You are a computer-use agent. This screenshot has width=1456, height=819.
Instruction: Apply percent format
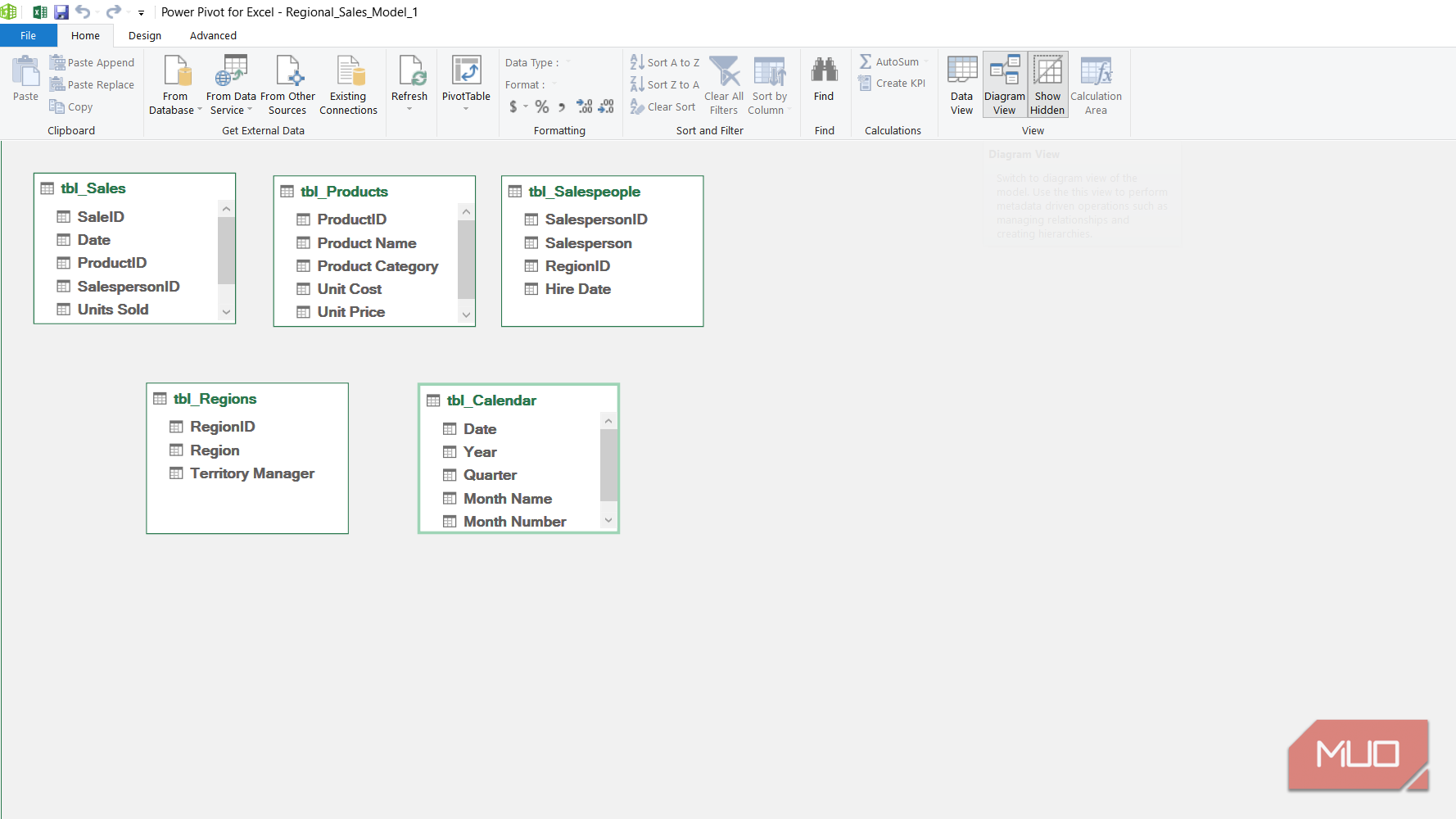click(x=542, y=106)
